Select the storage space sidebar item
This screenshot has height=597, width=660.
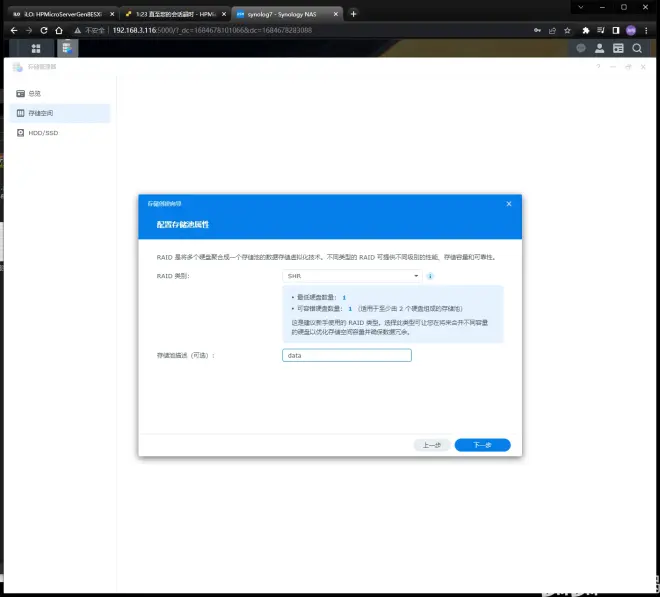[x=59, y=113]
